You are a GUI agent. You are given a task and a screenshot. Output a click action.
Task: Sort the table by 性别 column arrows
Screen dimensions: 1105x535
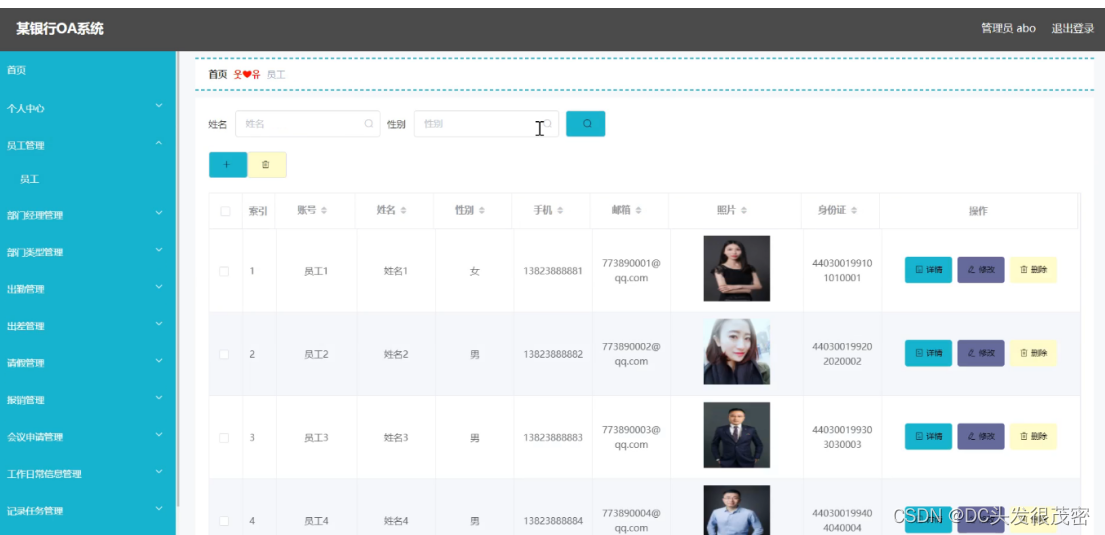pos(481,211)
